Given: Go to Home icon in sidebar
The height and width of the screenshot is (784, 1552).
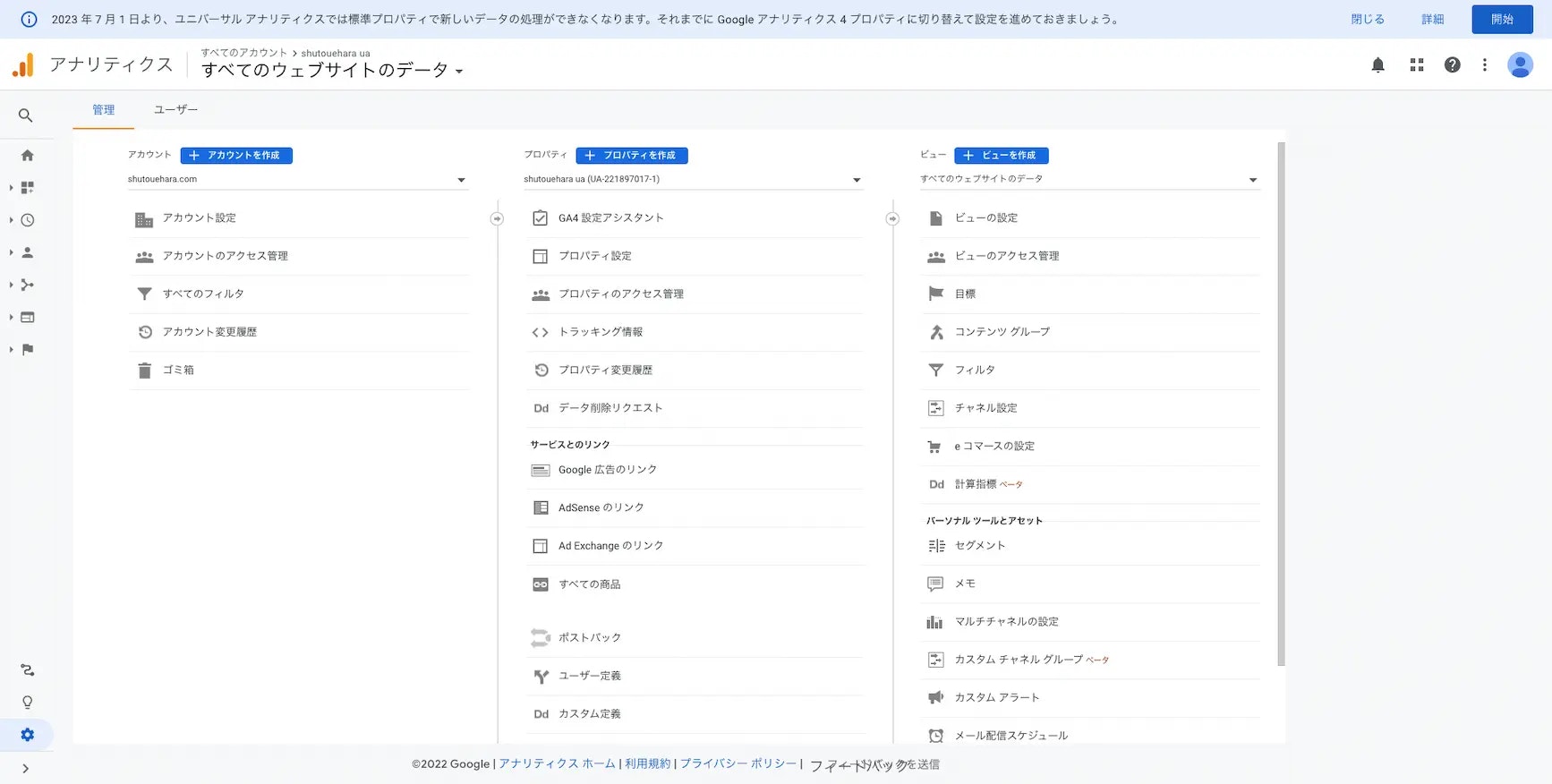Looking at the screenshot, I should (28, 156).
